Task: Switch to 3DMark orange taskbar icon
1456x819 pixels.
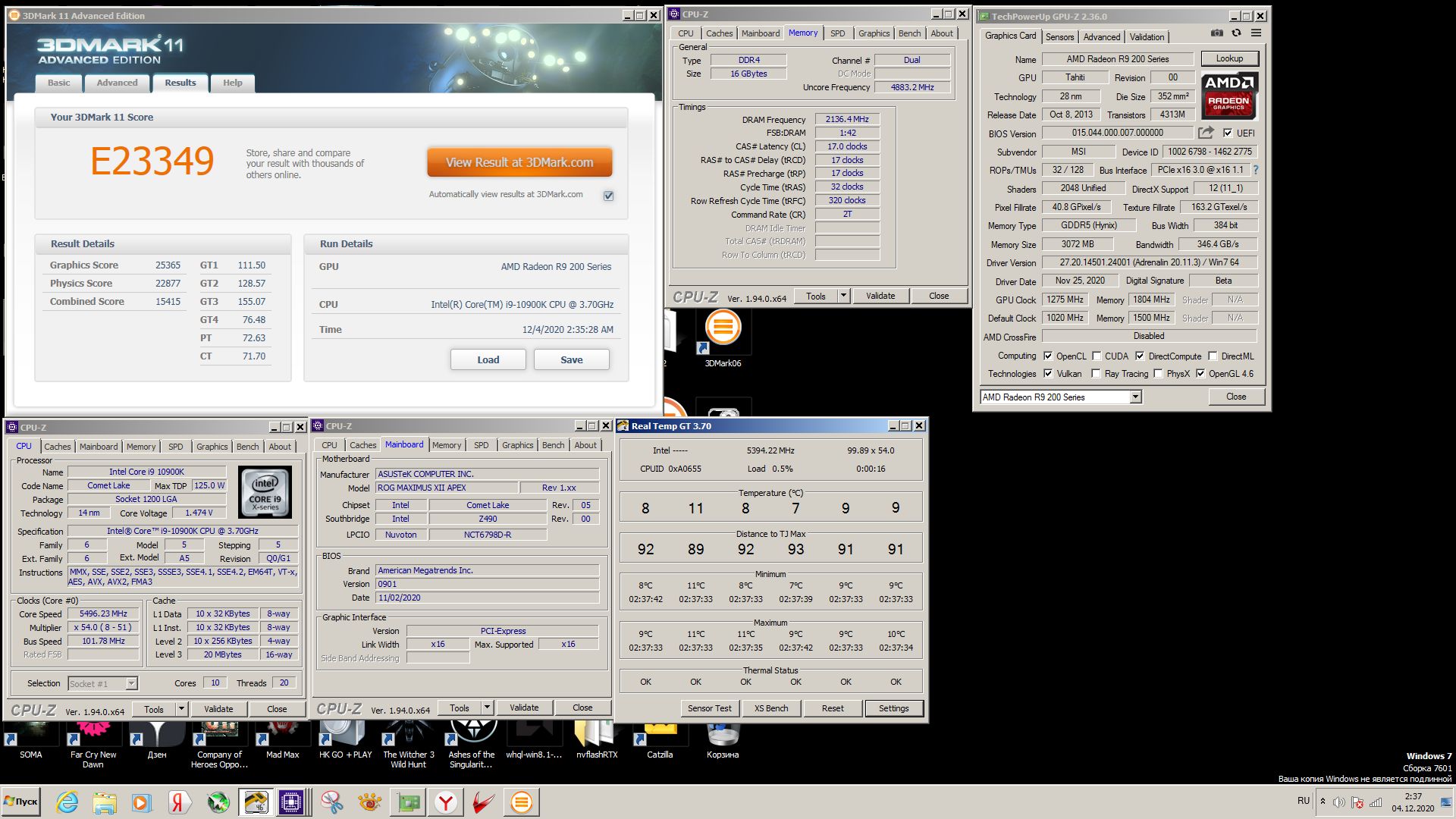Action: [x=522, y=802]
